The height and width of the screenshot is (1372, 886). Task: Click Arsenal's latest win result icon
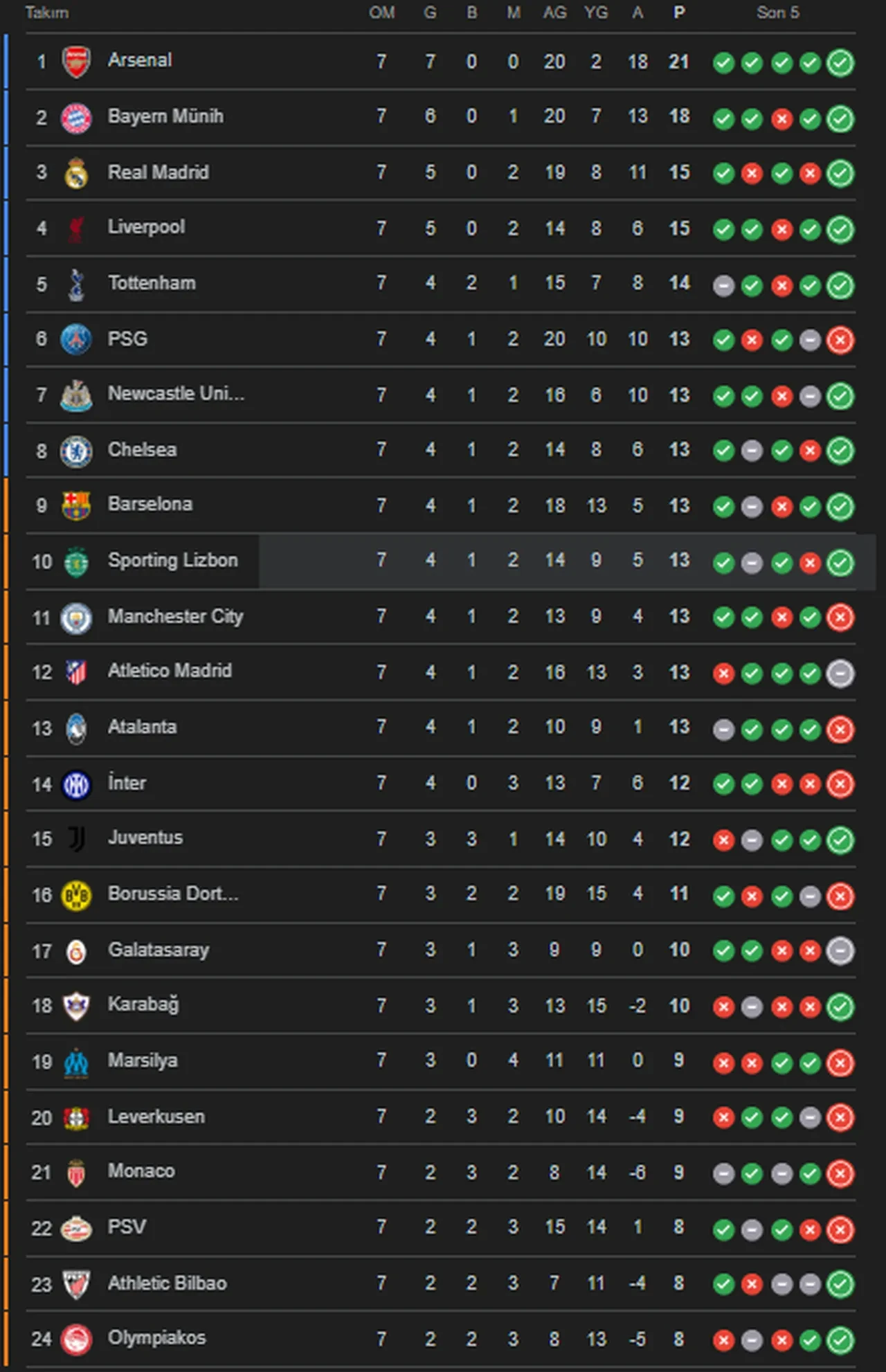[840, 63]
